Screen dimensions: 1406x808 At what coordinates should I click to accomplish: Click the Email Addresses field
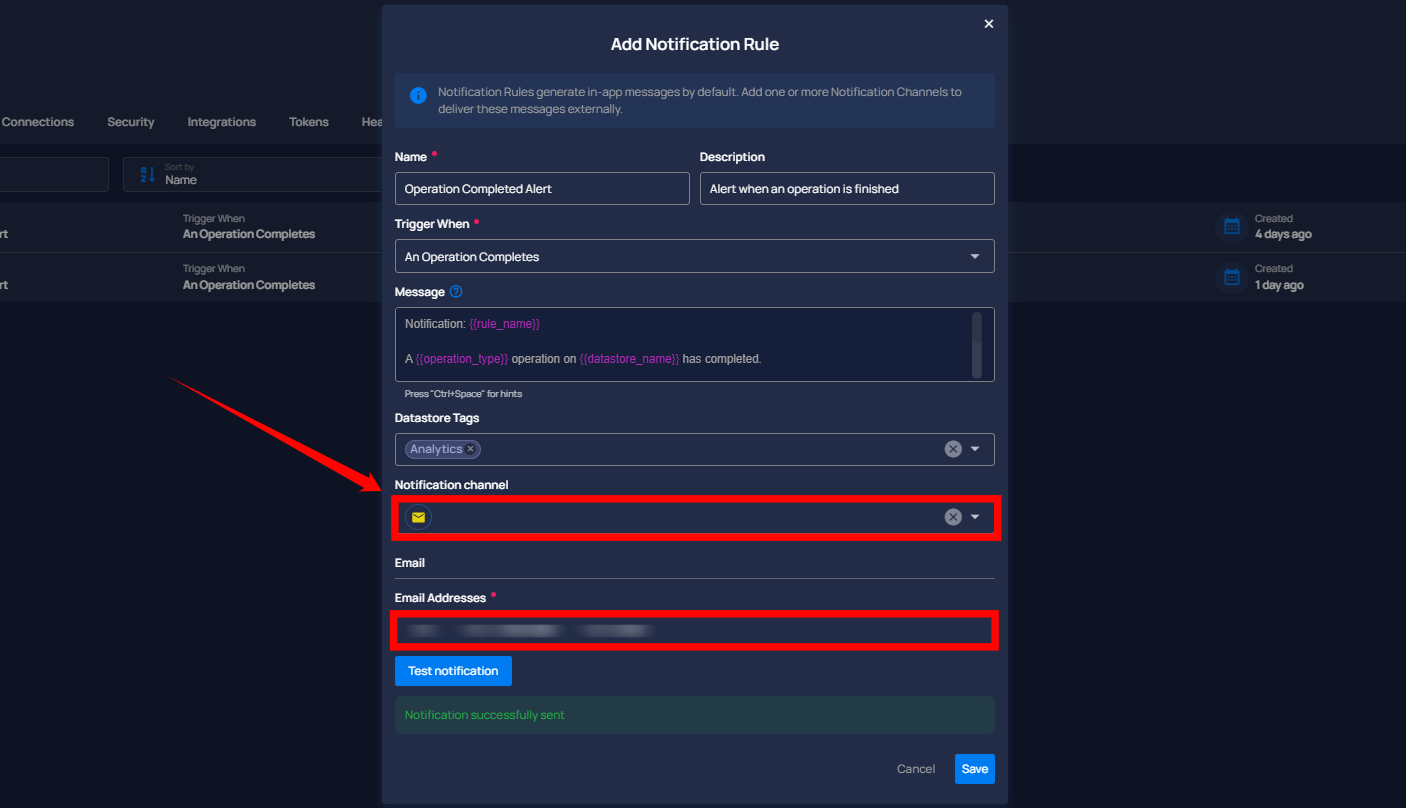(x=693, y=630)
